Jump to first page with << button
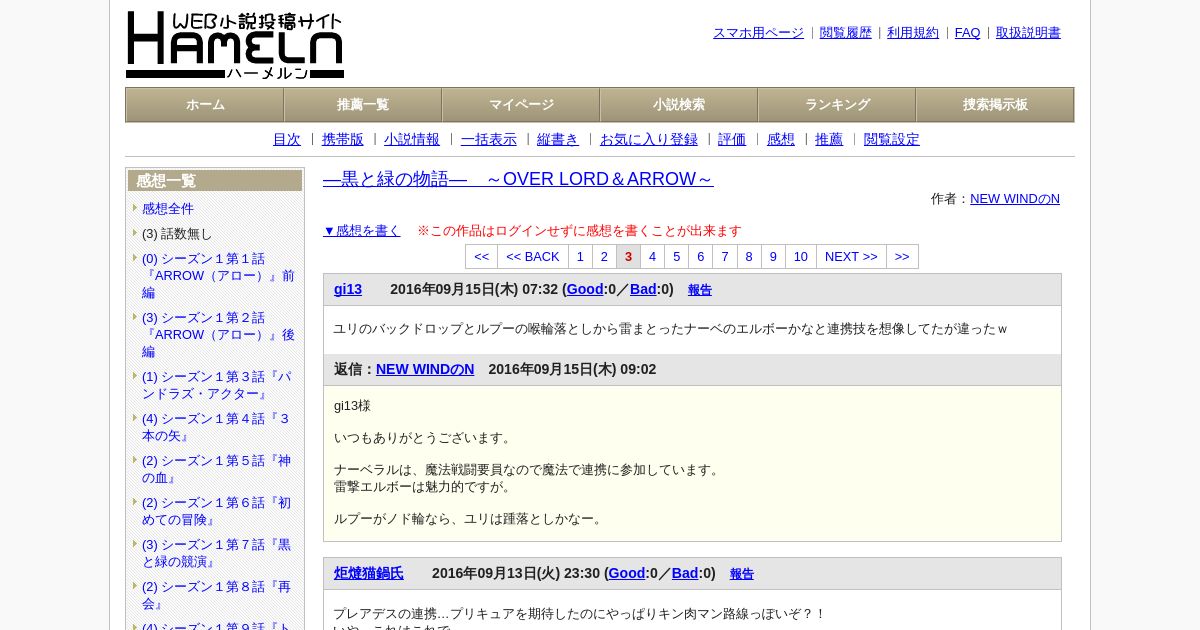1200x630 pixels. click(482, 257)
